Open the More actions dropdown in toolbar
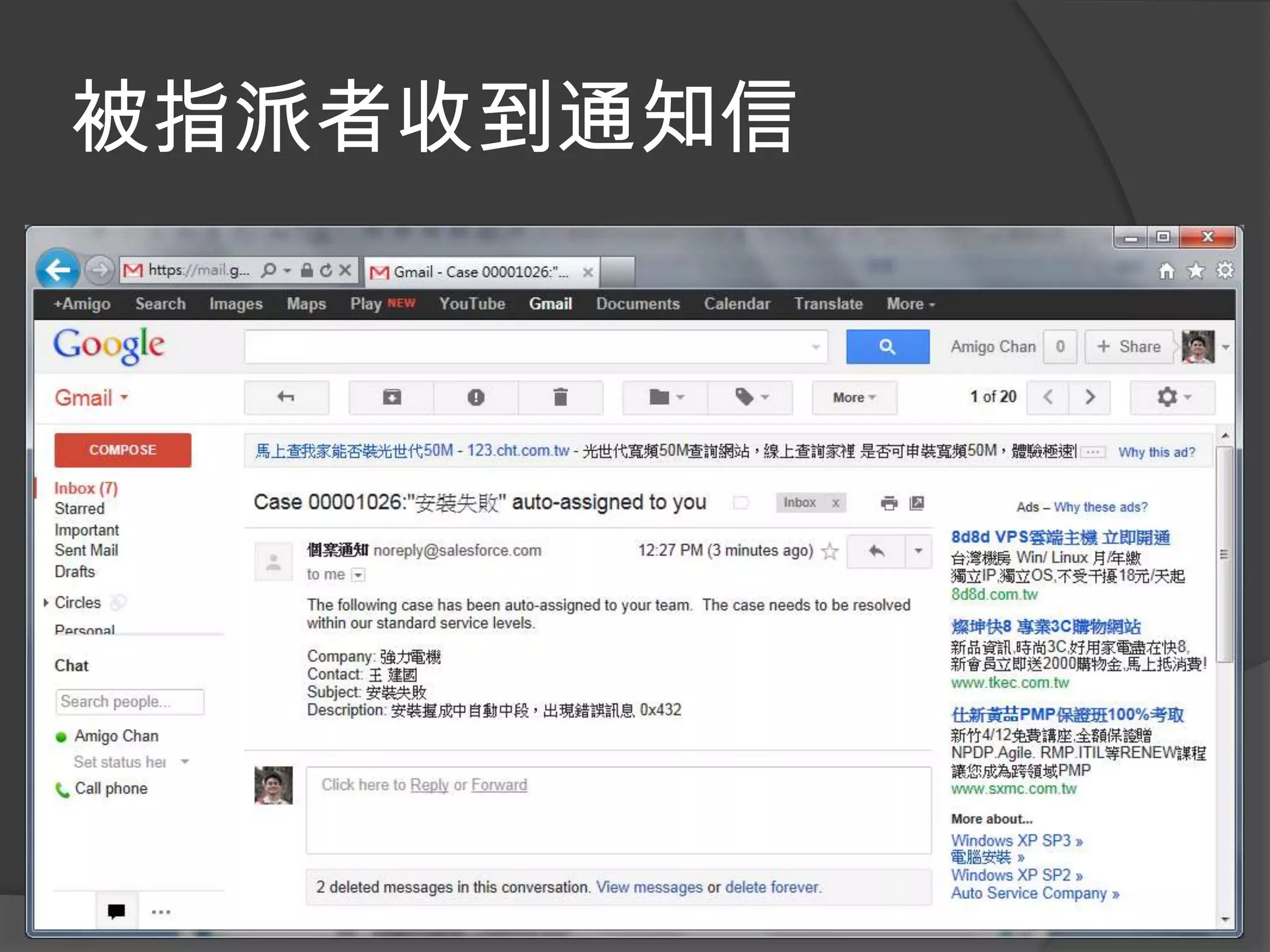1270x952 pixels. click(x=854, y=398)
